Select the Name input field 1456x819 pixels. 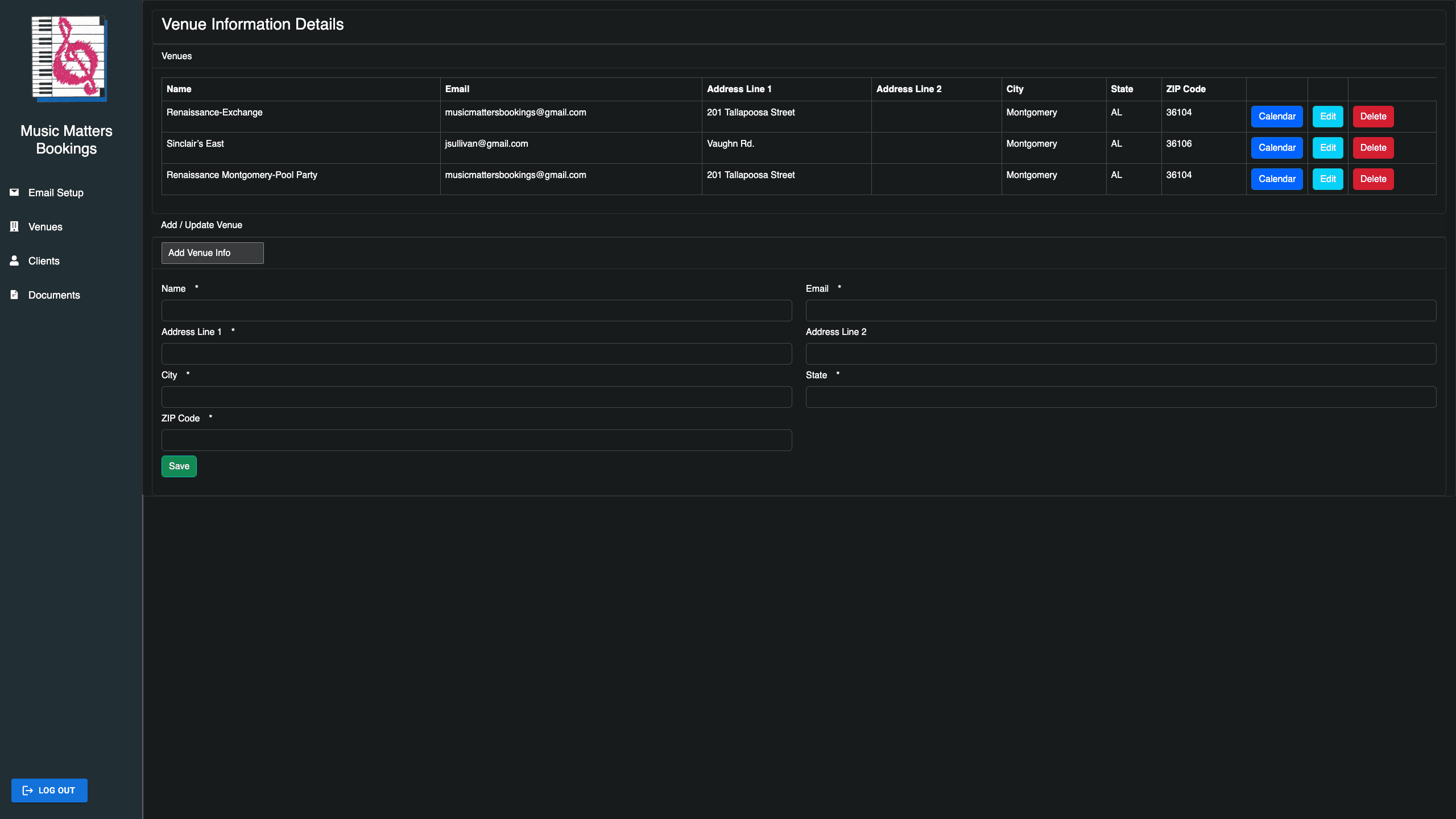pyautogui.click(x=476, y=310)
